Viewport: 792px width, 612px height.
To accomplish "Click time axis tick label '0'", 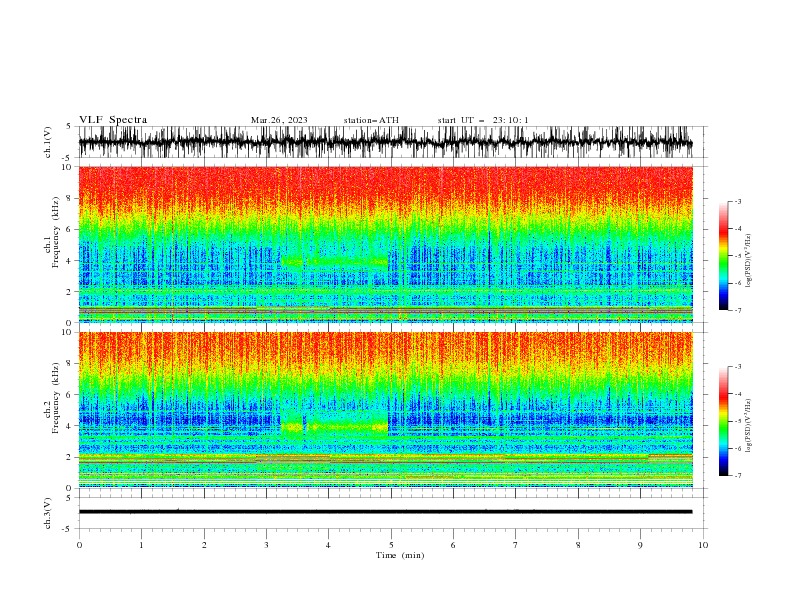I will click(79, 545).
